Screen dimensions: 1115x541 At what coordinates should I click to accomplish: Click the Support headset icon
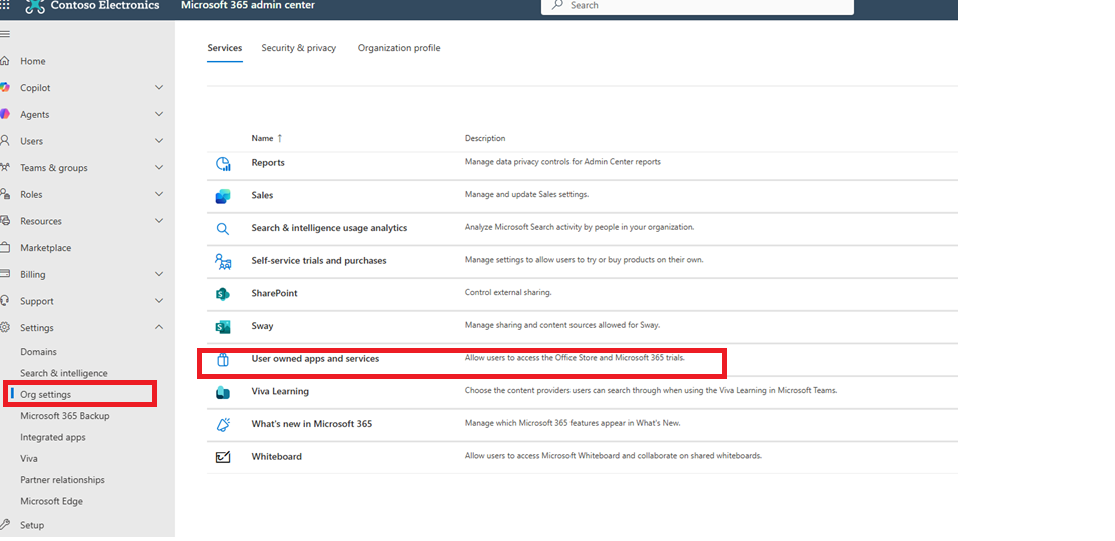tap(5, 301)
